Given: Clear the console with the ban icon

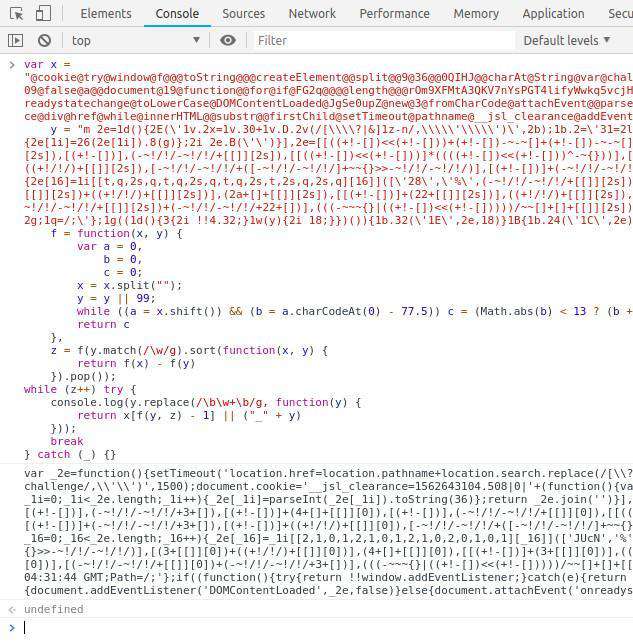Looking at the screenshot, I should [44, 40].
